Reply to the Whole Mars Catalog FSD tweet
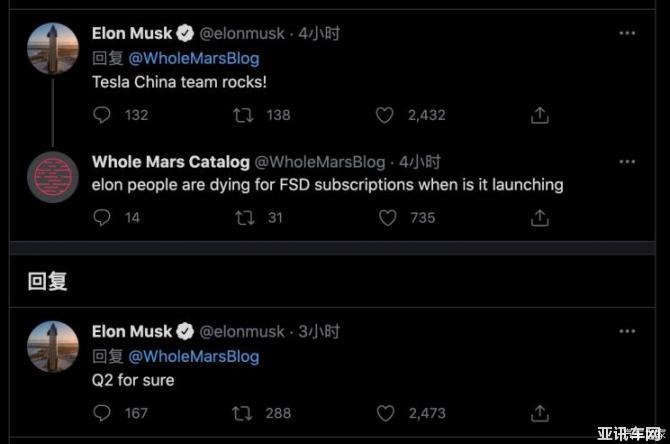Image resolution: width=670 pixels, height=444 pixels. coord(102,217)
